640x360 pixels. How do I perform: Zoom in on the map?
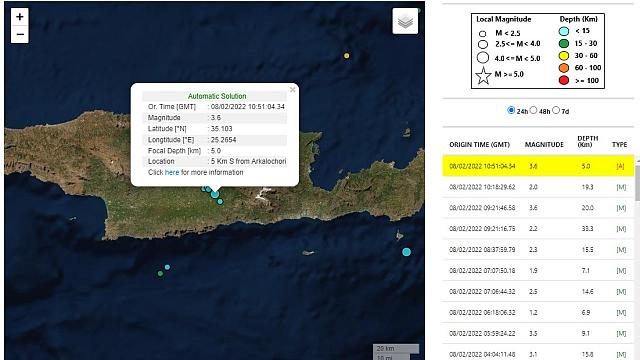20,17
